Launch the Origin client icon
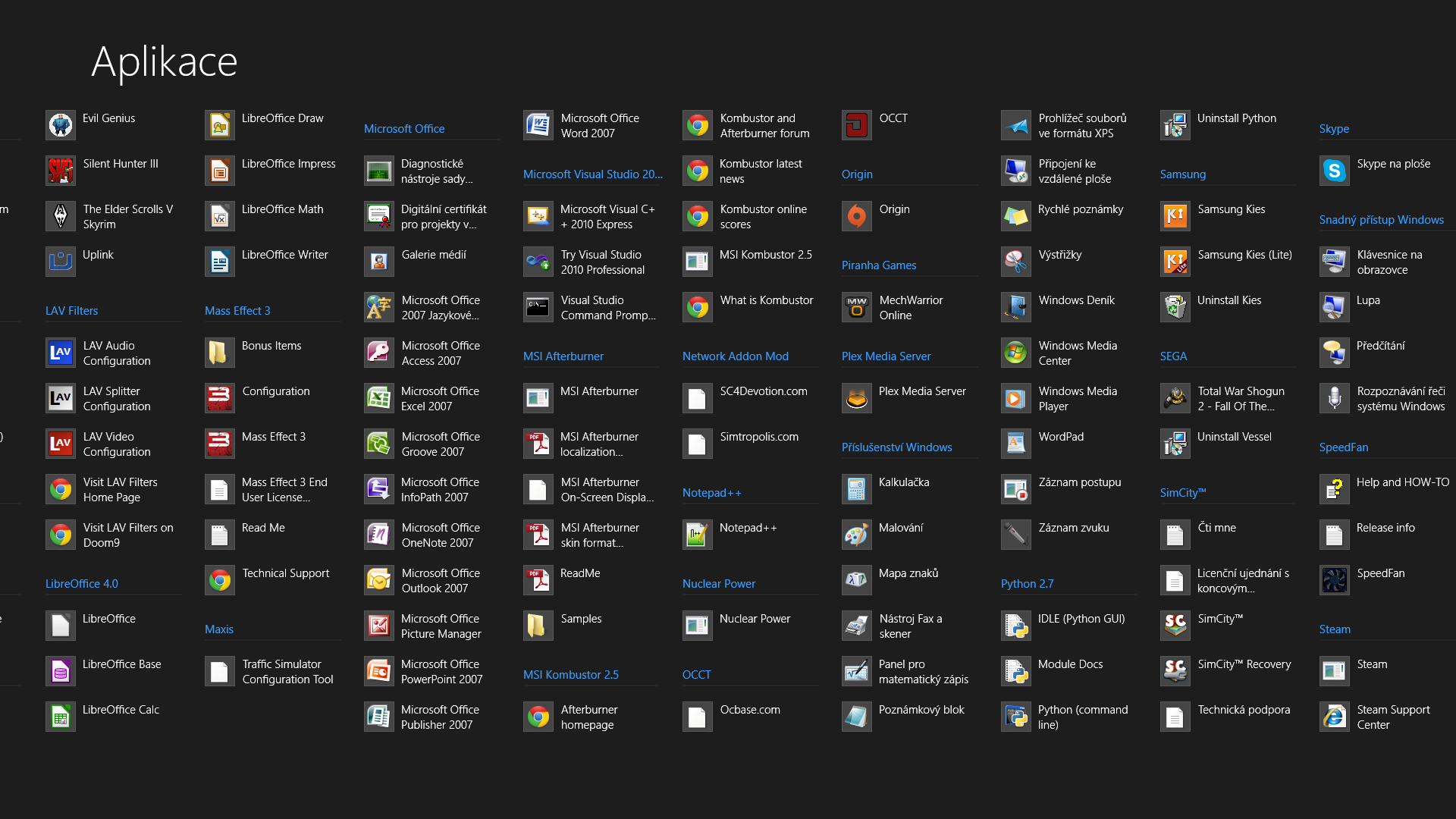Screen dimensions: 1456x819 pyautogui.click(x=857, y=216)
